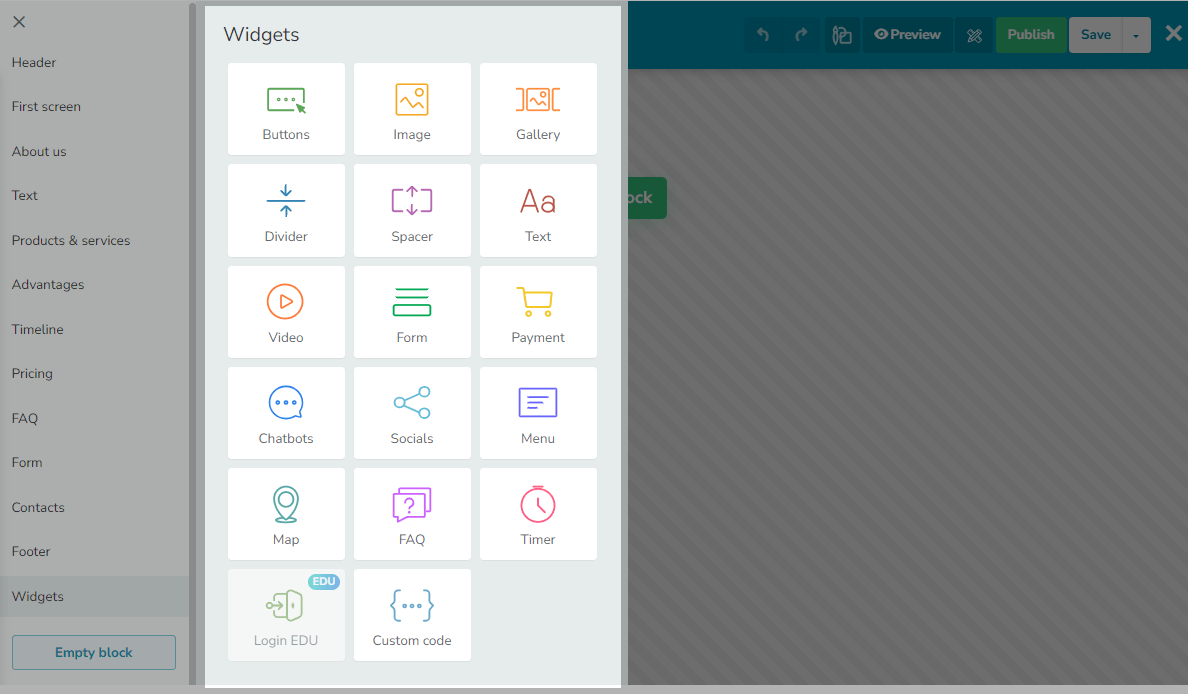Click the undo arrow in toolbar

[x=763, y=35]
